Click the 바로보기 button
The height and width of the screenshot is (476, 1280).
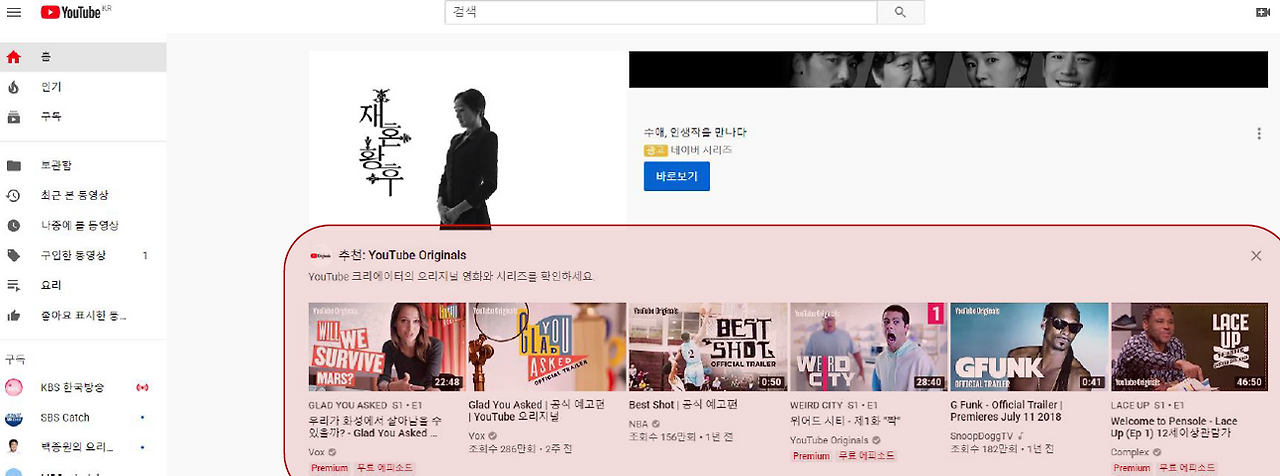coord(676,176)
